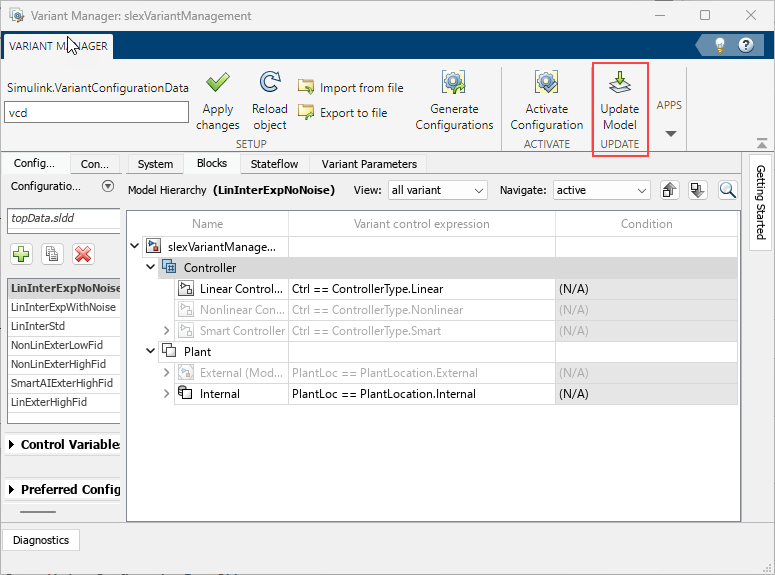The height and width of the screenshot is (575, 775).
Task: Expand the Control Variable section
Action: pos(12,444)
